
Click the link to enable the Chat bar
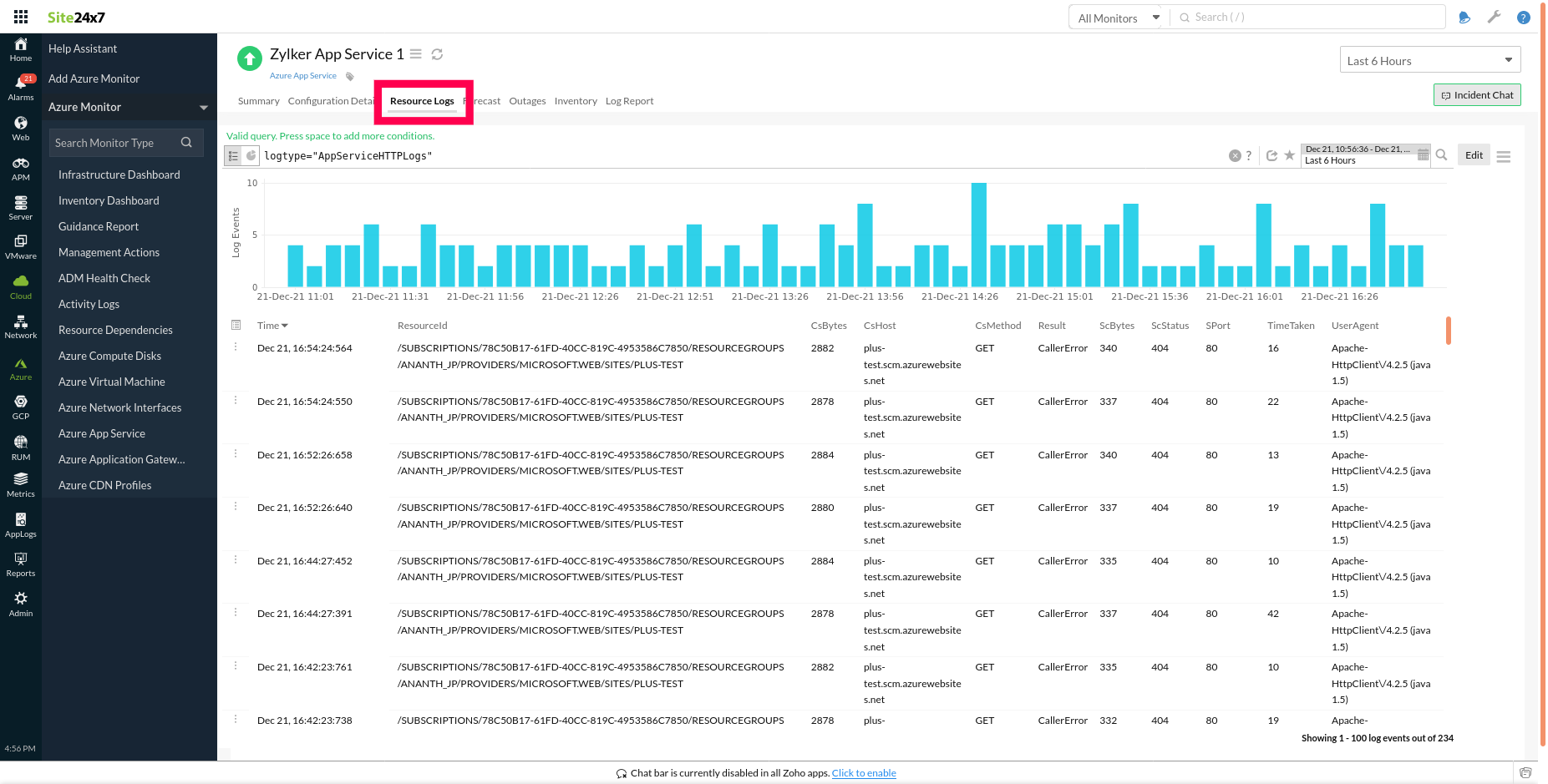click(x=863, y=772)
